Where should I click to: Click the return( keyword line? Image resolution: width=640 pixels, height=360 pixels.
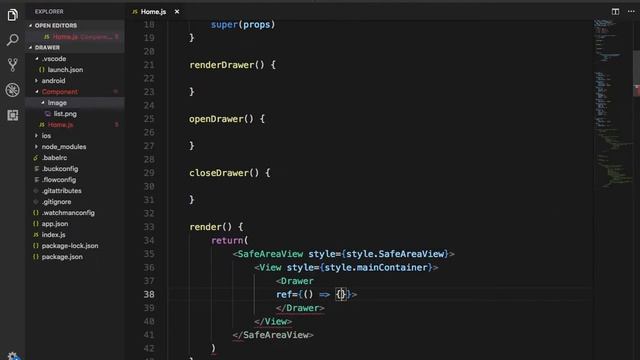coord(229,240)
